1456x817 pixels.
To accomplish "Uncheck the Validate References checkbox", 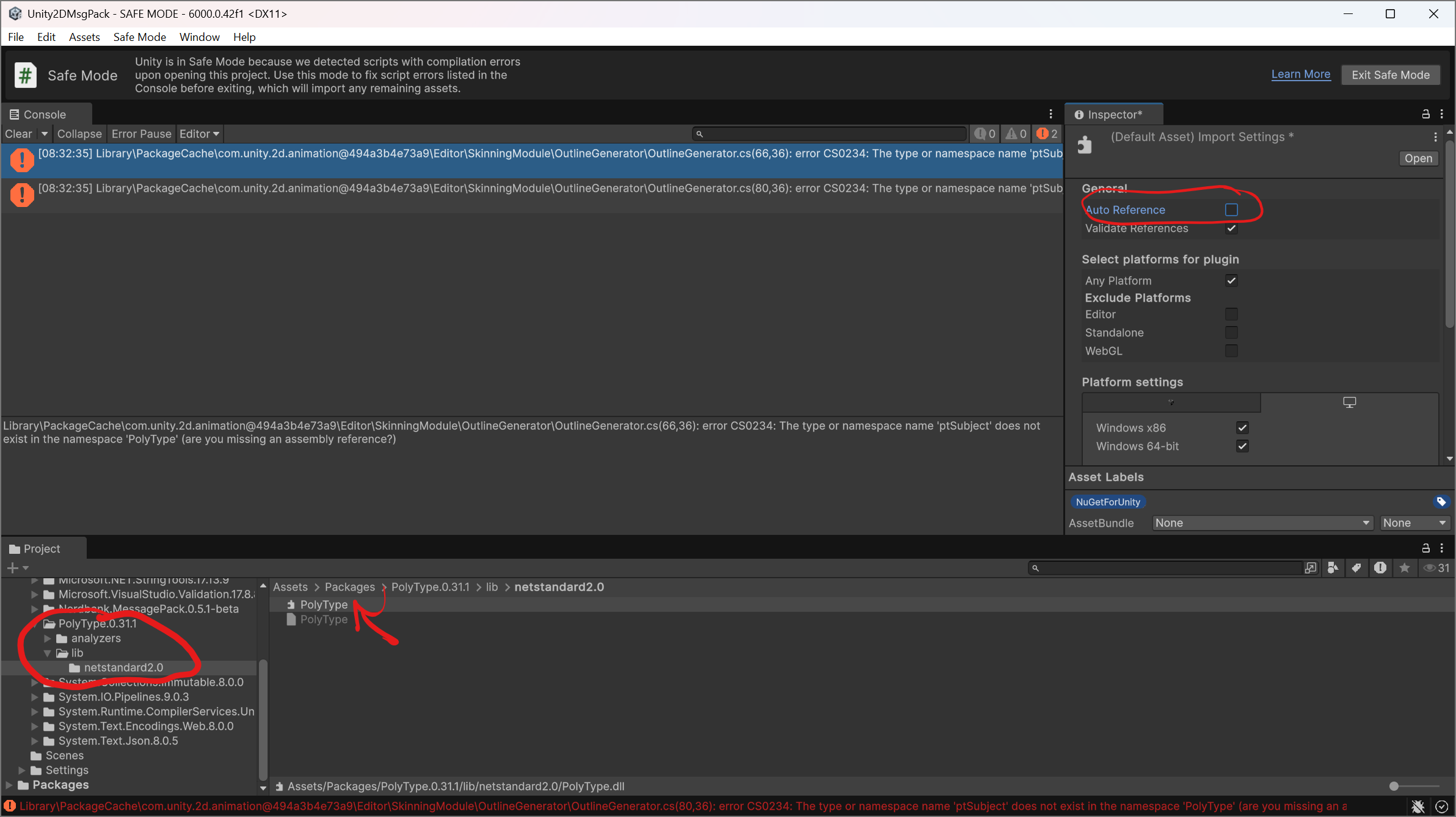I will click(x=1231, y=228).
